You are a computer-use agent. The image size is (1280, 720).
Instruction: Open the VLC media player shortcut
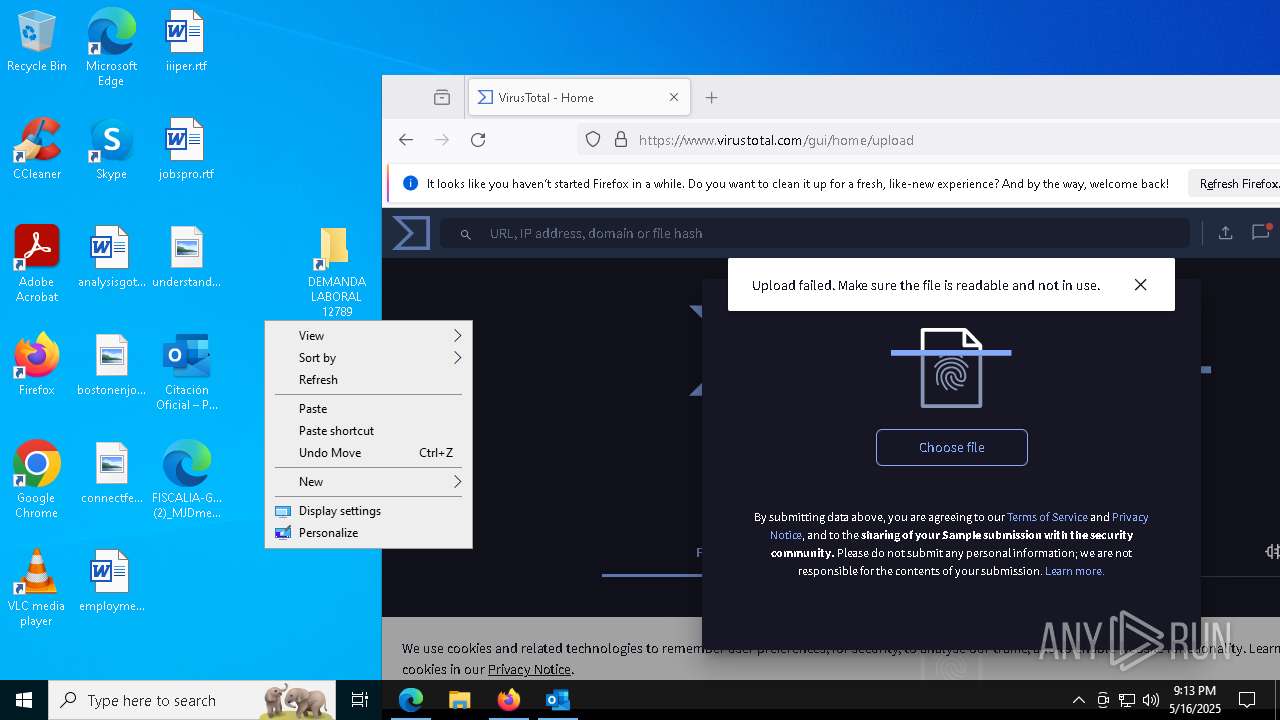tap(37, 588)
